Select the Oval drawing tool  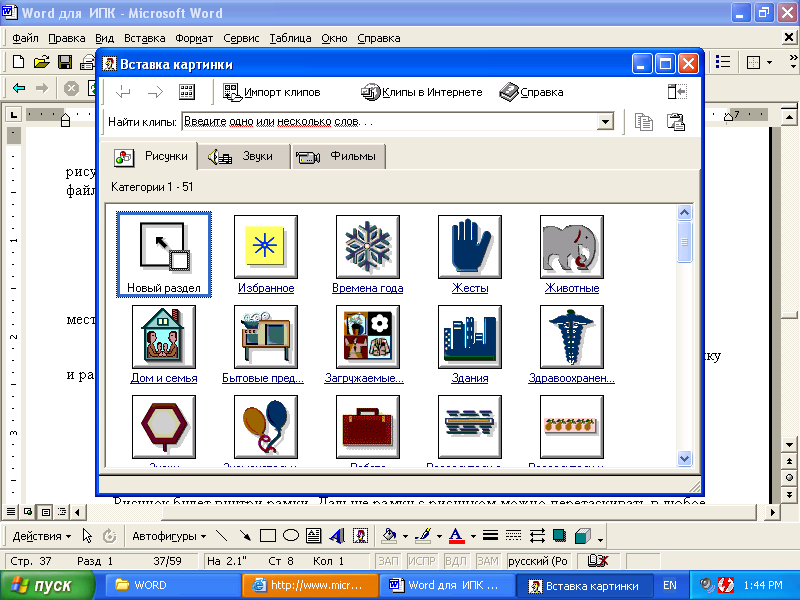pos(291,536)
